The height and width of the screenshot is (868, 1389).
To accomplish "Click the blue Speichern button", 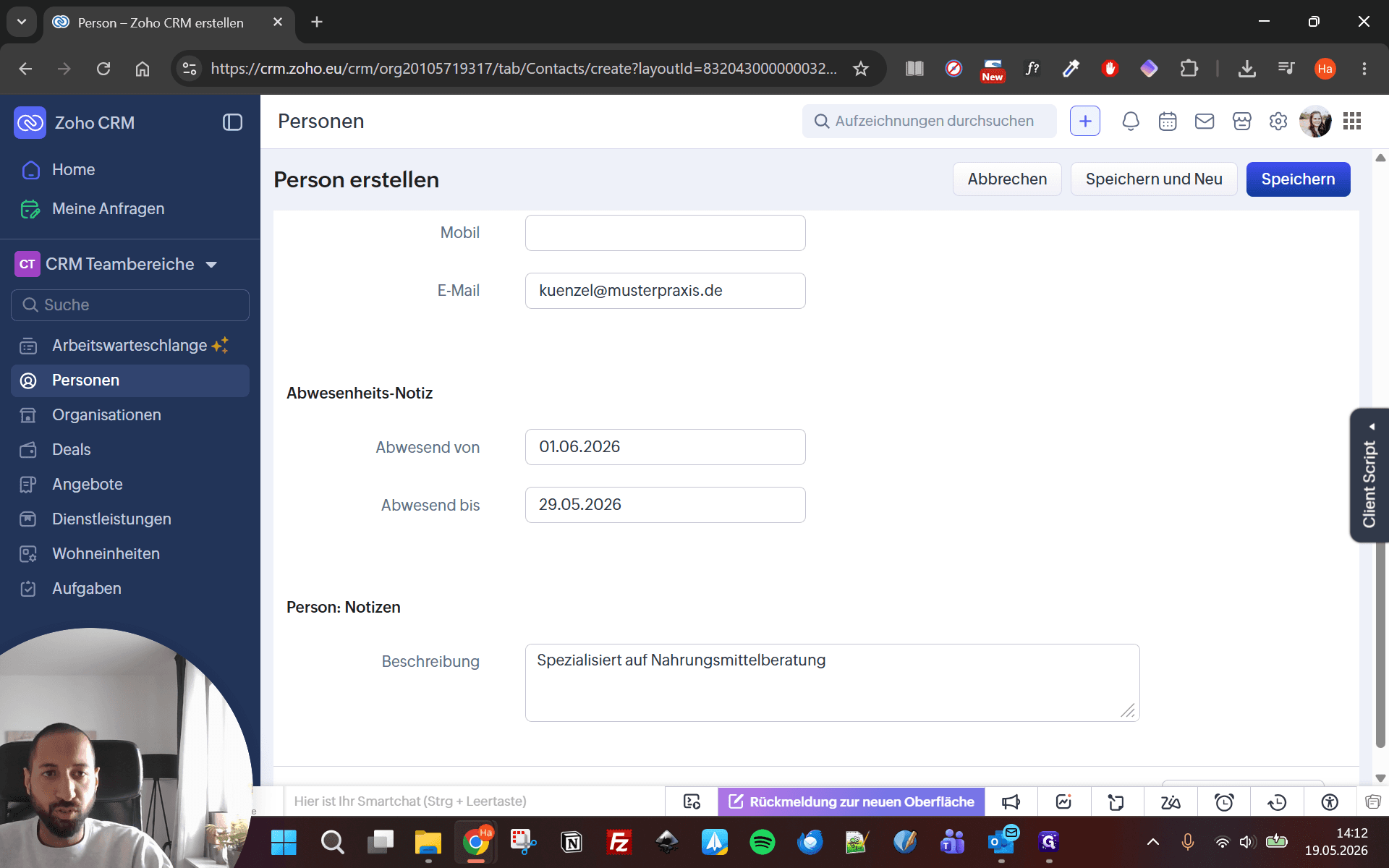I will coord(1298,179).
